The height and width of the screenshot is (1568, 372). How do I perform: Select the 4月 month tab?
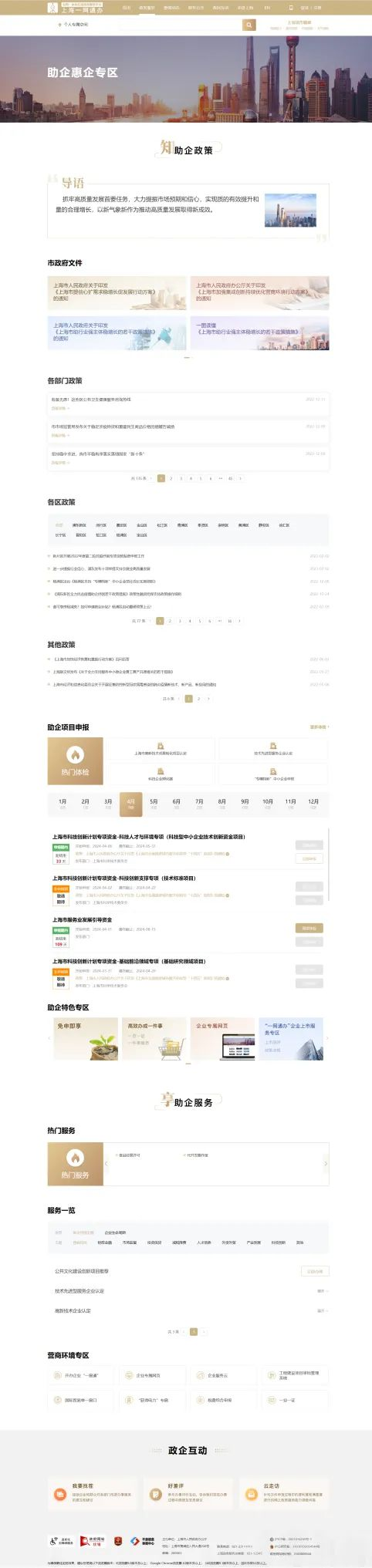[131, 804]
